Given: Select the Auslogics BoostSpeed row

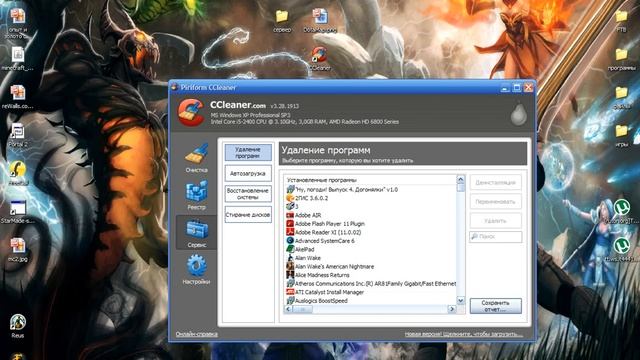Looking at the screenshot, I should [x=370, y=301].
